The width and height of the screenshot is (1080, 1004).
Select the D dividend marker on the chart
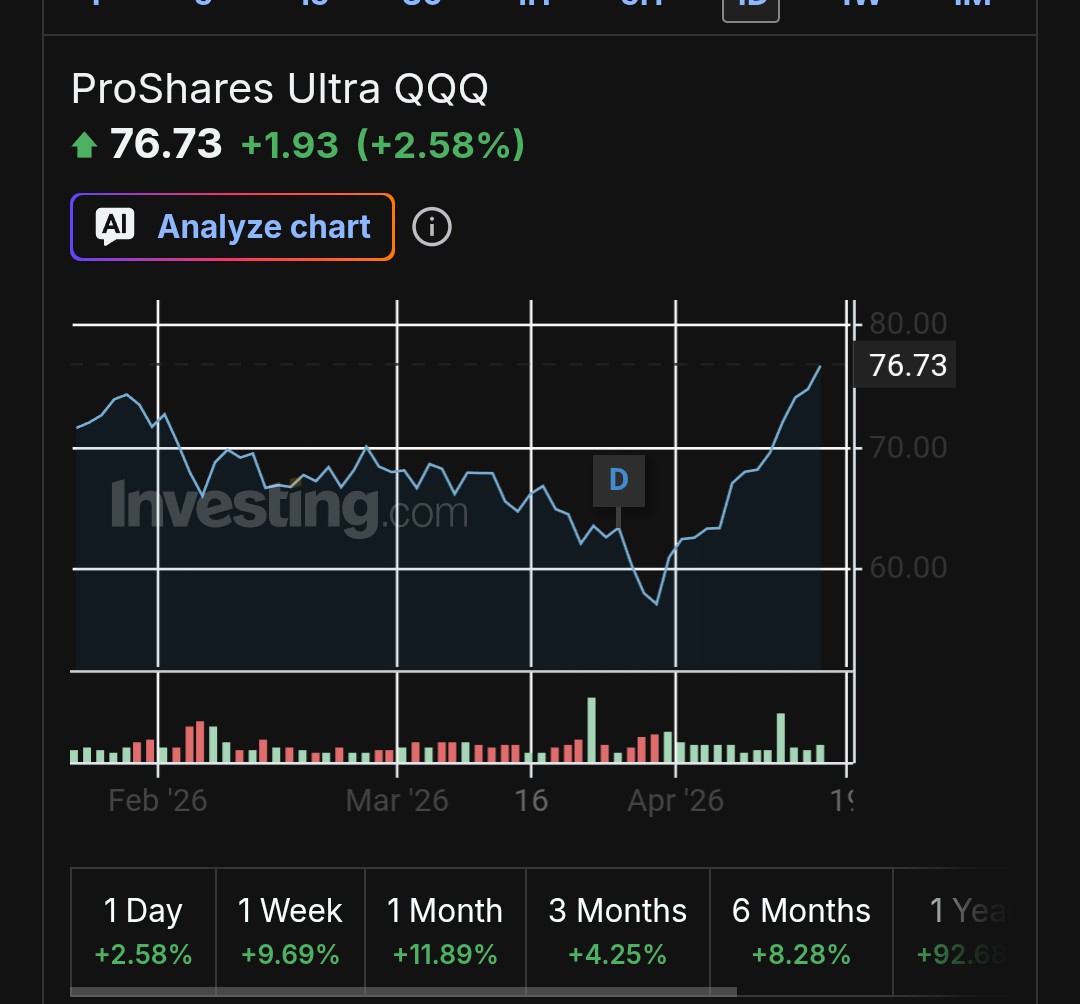(x=618, y=480)
